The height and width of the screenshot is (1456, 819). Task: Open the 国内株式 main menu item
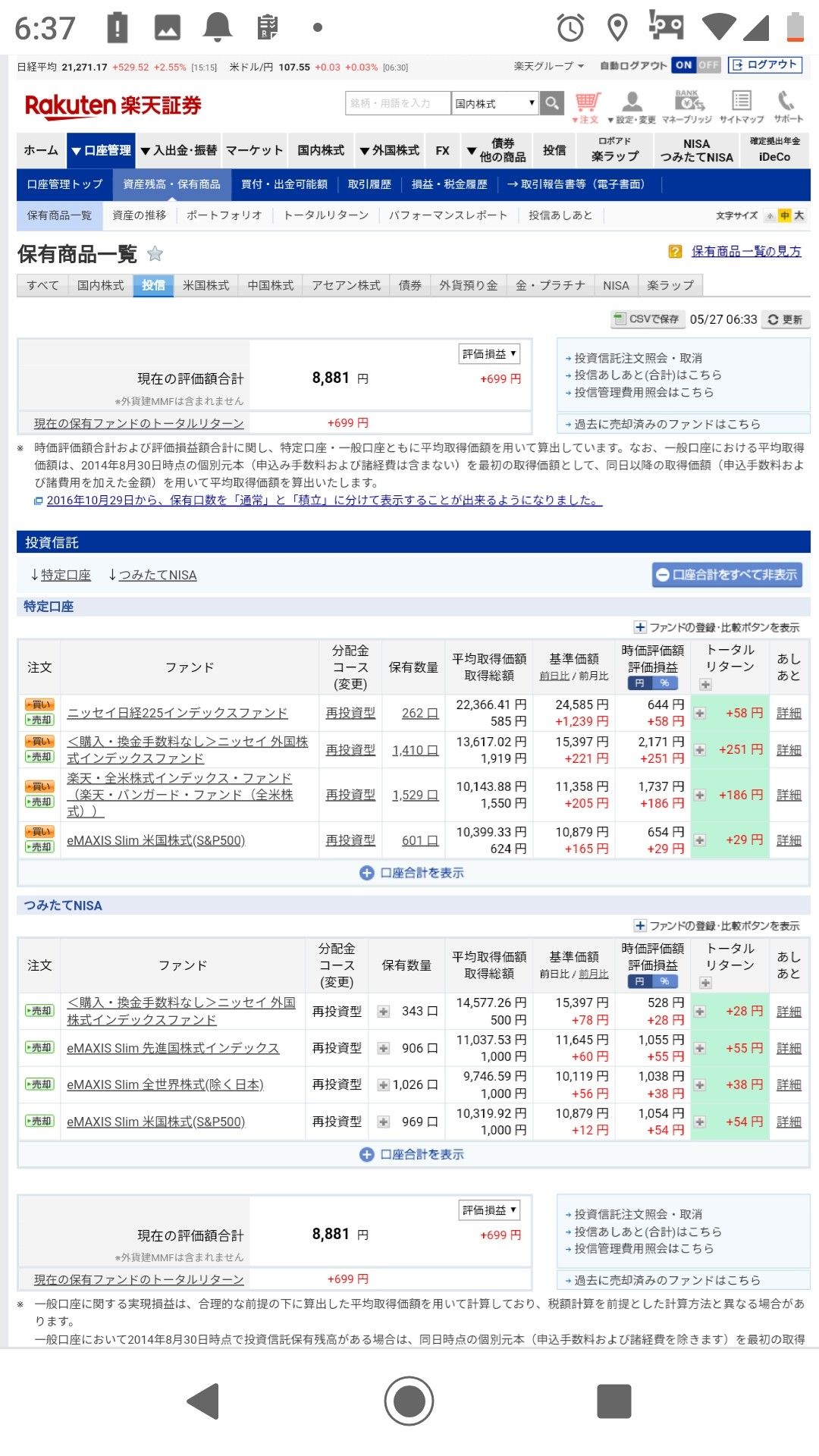click(320, 150)
